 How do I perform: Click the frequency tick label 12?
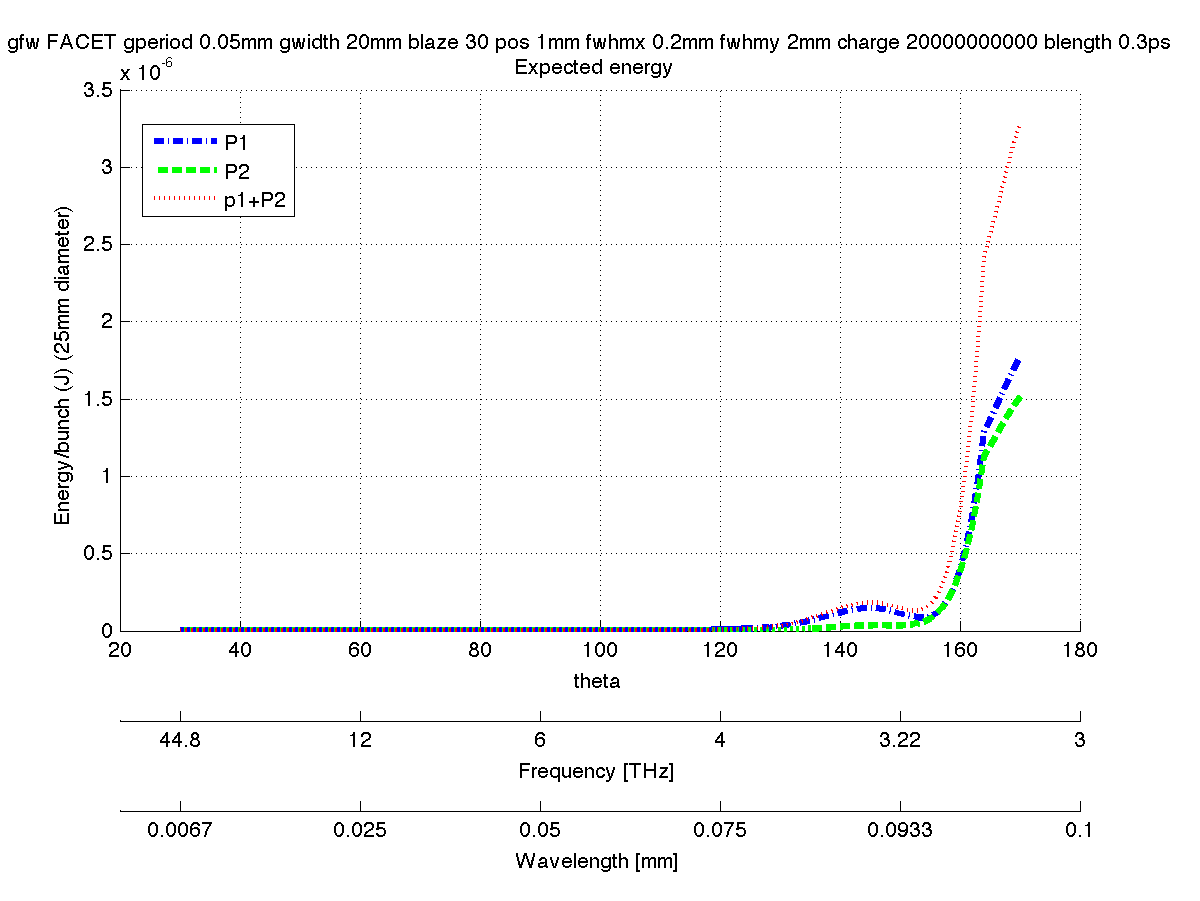pyautogui.click(x=360, y=740)
